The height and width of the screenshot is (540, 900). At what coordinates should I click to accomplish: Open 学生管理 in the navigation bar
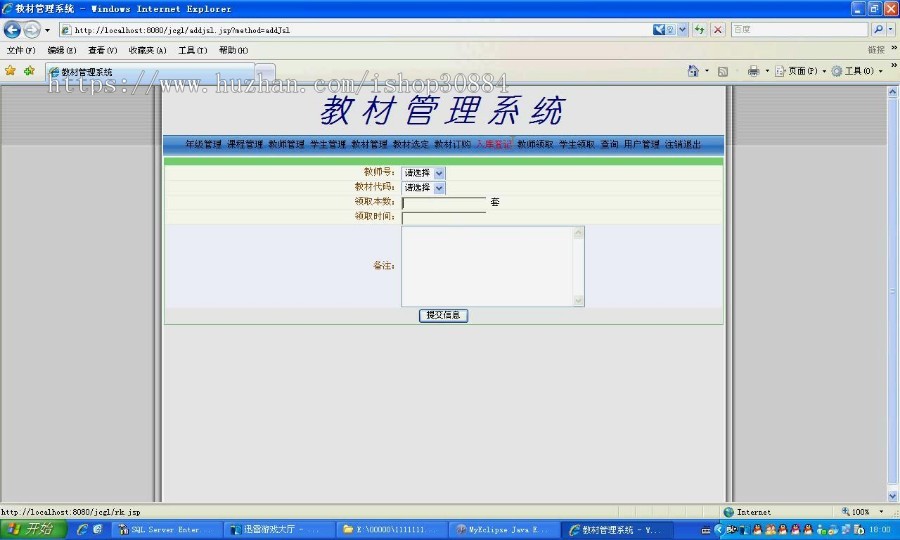328,145
